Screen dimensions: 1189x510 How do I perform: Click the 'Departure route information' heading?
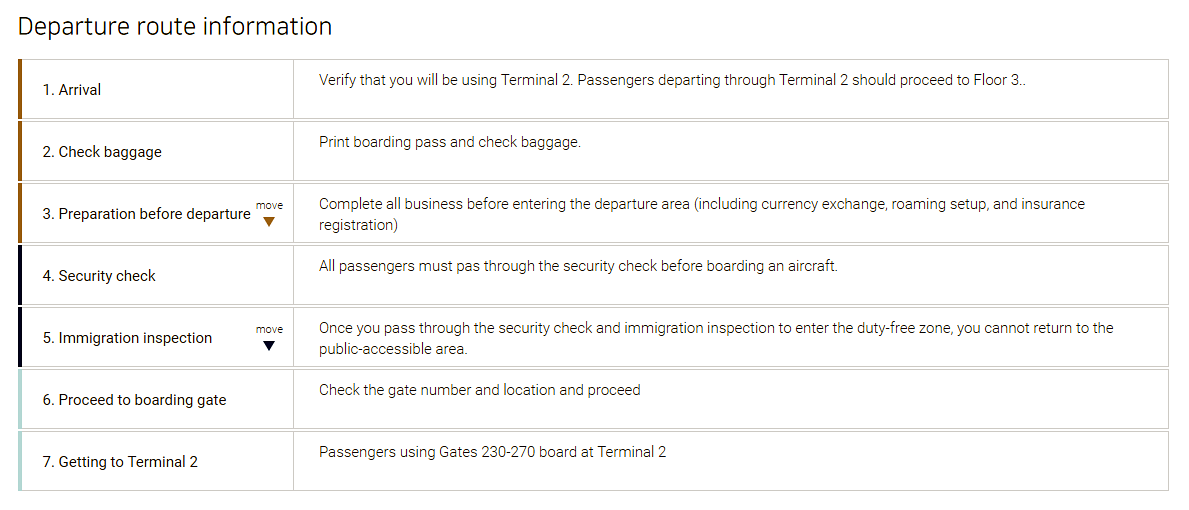click(x=175, y=27)
